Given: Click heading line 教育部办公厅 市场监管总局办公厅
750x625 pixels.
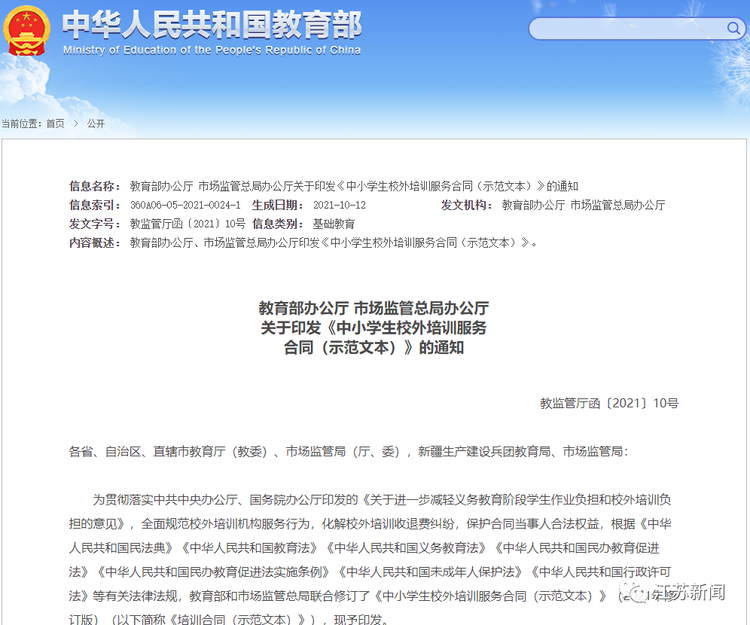Looking at the screenshot, I should (374, 308).
